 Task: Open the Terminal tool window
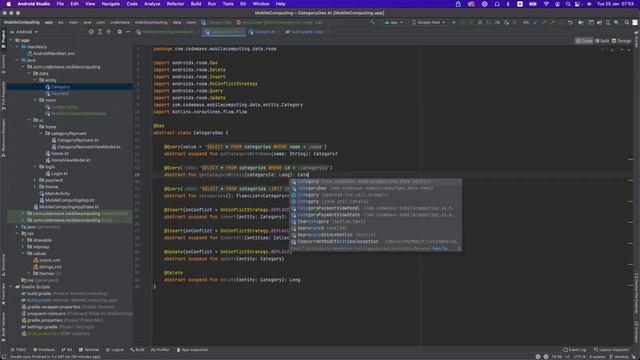coord(89,350)
